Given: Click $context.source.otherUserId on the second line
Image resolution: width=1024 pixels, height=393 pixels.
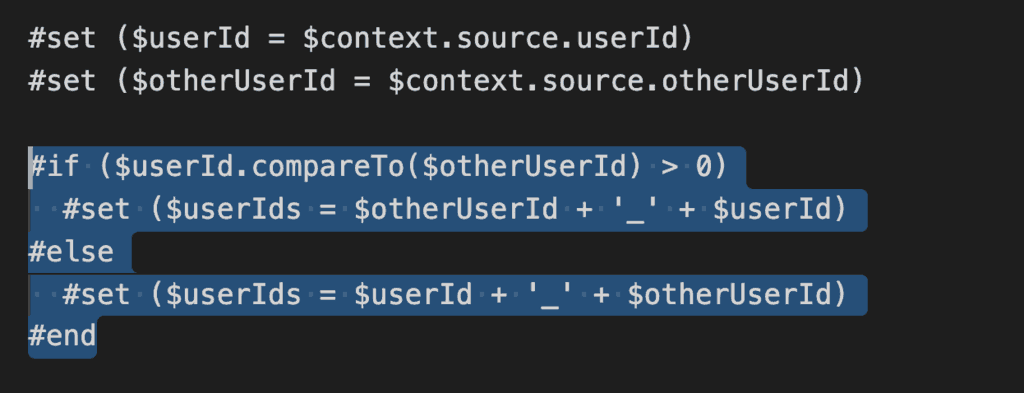Looking at the screenshot, I should [x=618, y=81].
